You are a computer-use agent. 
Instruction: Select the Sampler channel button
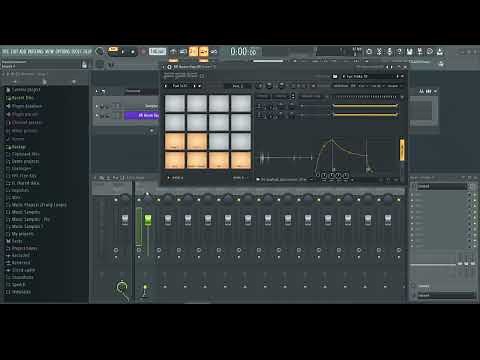(x=142, y=106)
